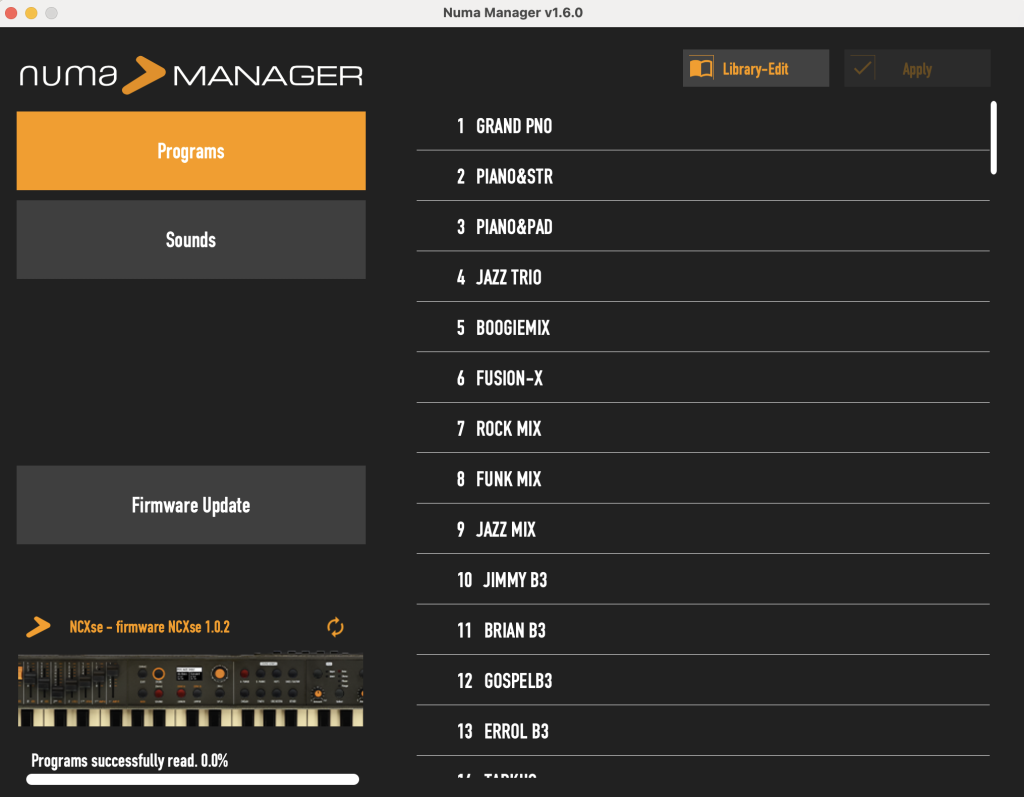
Task: Click the NCXse keyboard image
Action: tap(191, 690)
